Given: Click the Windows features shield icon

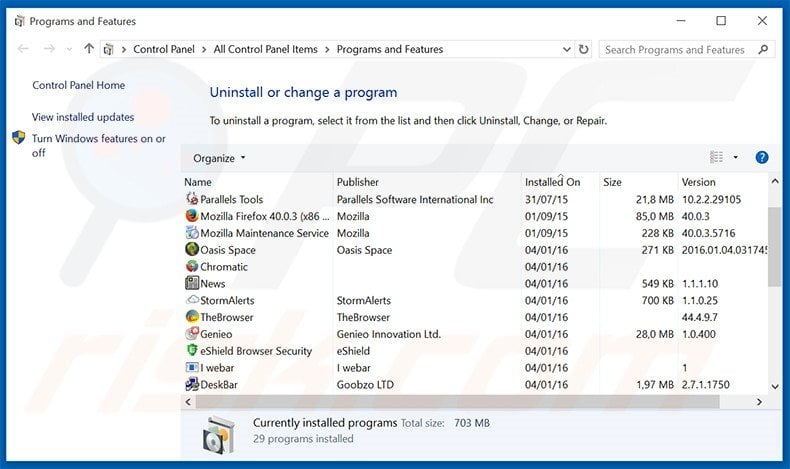Looking at the screenshot, I should pyautogui.click(x=19, y=138).
